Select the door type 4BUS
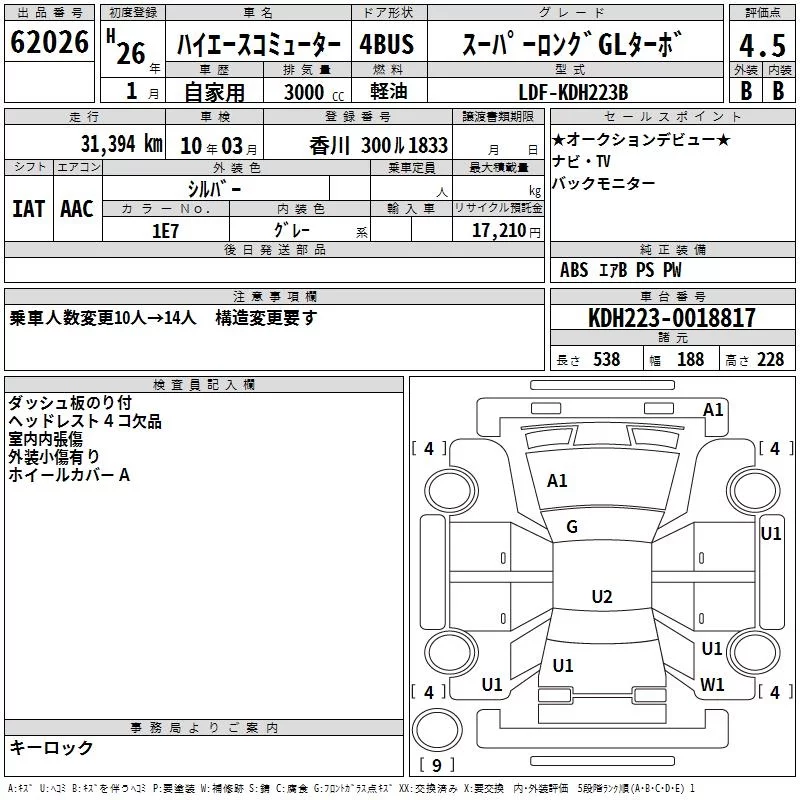Viewport: 800px width, 800px height. [387, 44]
